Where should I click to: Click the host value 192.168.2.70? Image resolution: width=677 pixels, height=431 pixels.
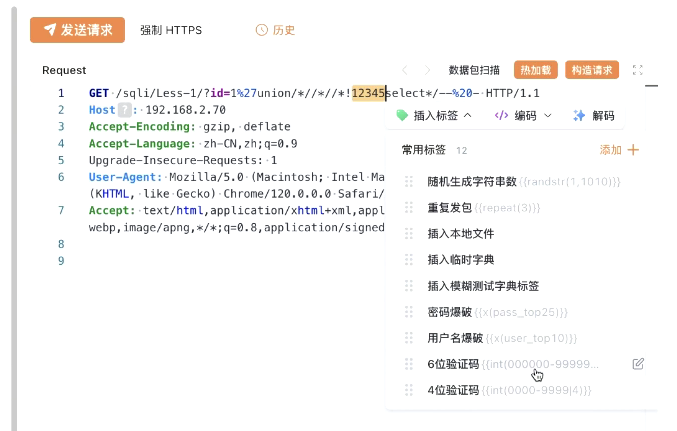pyautogui.click(x=186, y=110)
